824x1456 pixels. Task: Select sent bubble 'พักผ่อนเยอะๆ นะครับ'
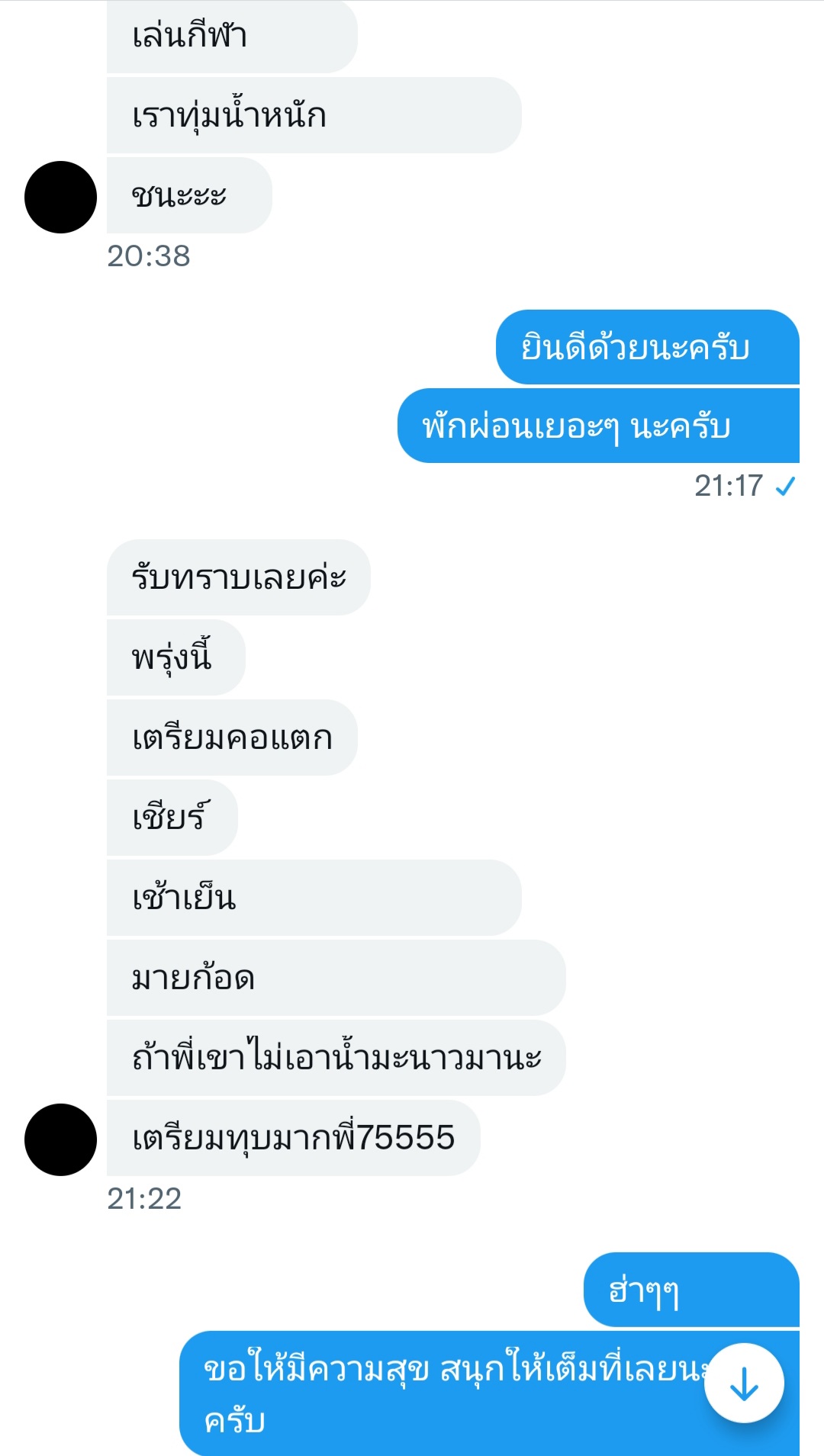(x=598, y=426)
